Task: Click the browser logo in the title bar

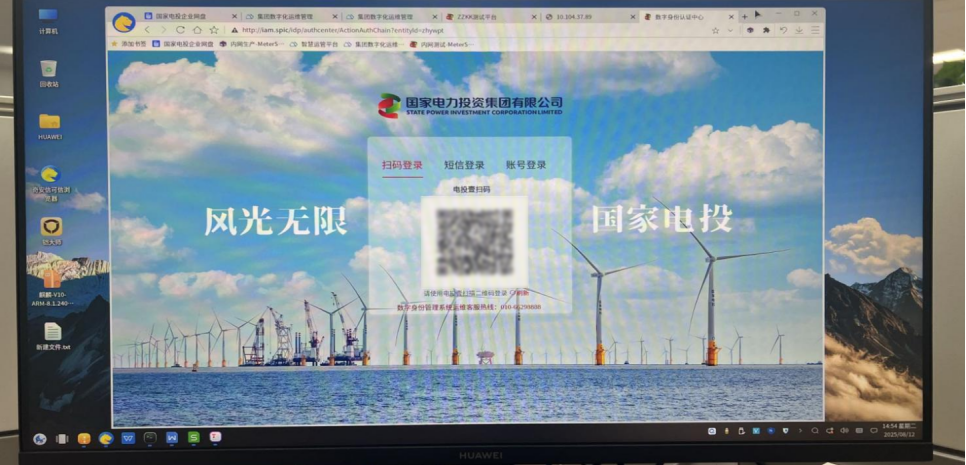Action: [124, 22]
